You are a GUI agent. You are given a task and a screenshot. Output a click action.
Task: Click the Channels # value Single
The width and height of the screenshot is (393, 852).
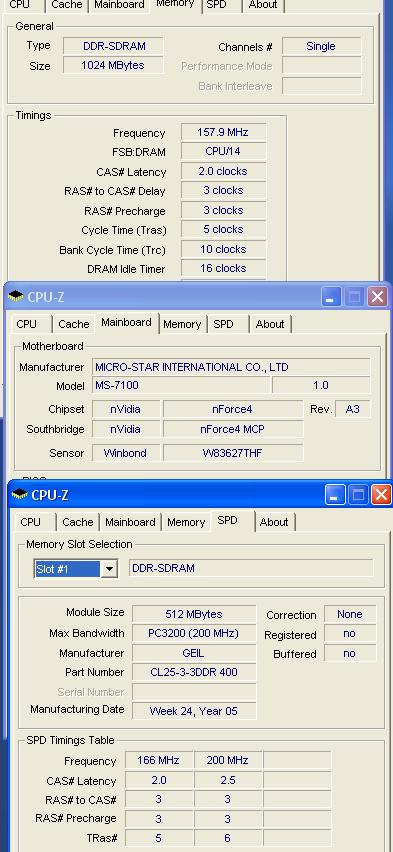321,46
